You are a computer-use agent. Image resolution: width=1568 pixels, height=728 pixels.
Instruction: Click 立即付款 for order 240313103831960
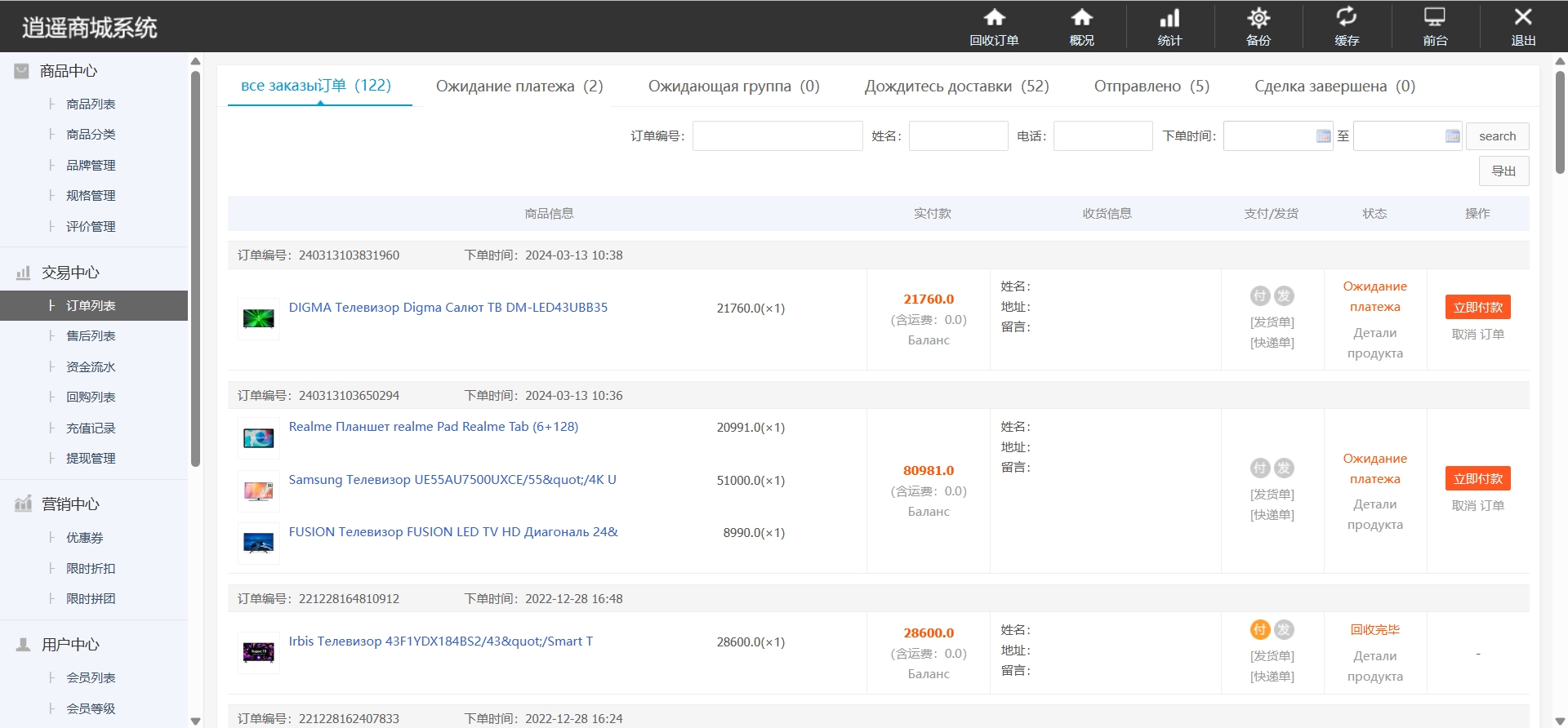(1477, 308)
